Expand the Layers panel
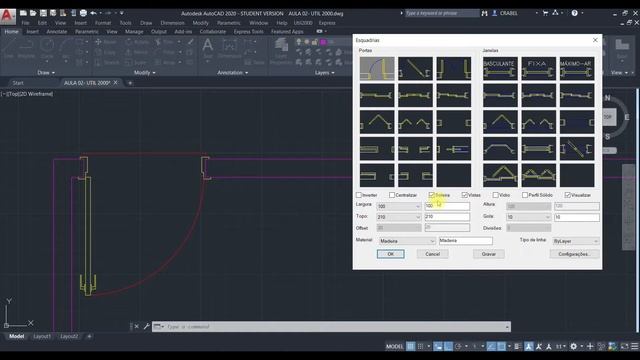640x360 pixels. tap(324, 73)
